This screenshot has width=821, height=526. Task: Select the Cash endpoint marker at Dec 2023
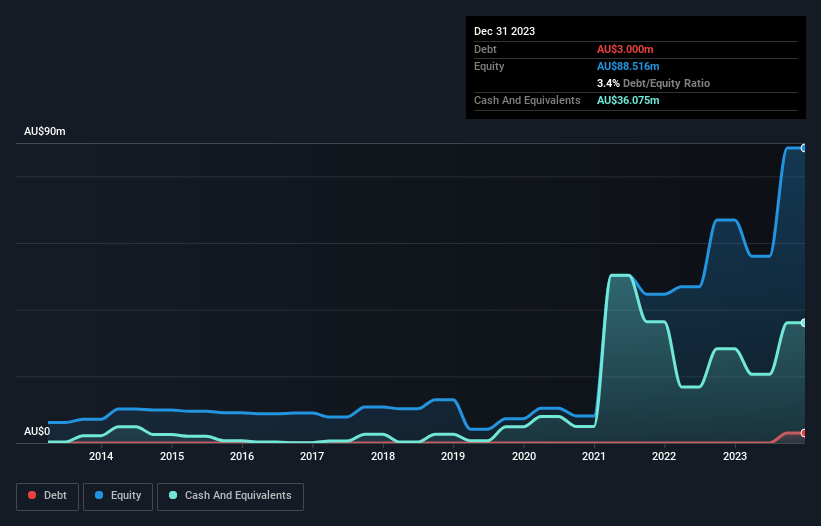(x=804, y=323)
